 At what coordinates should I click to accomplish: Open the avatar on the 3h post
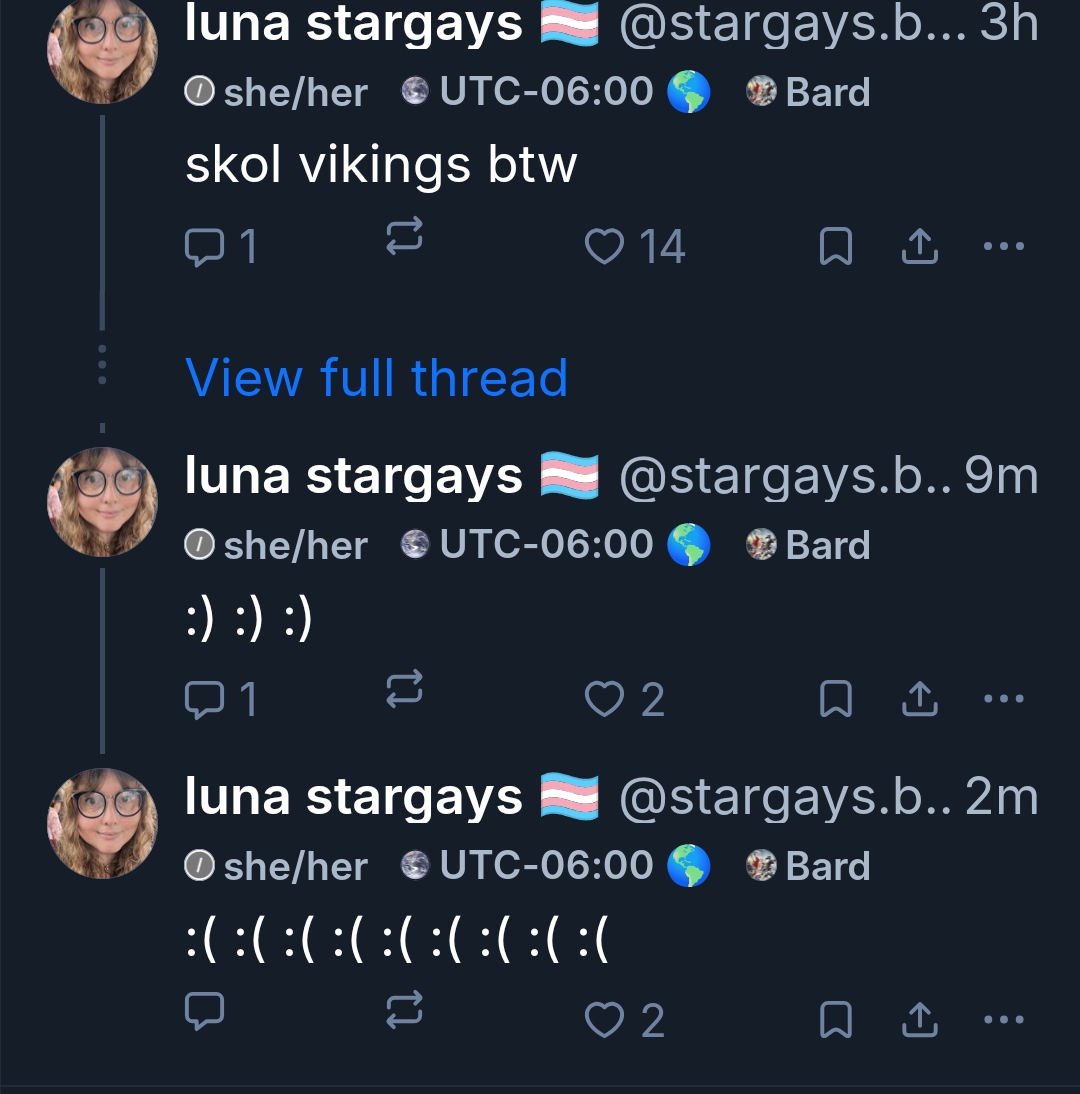click(x=102, y=50)
